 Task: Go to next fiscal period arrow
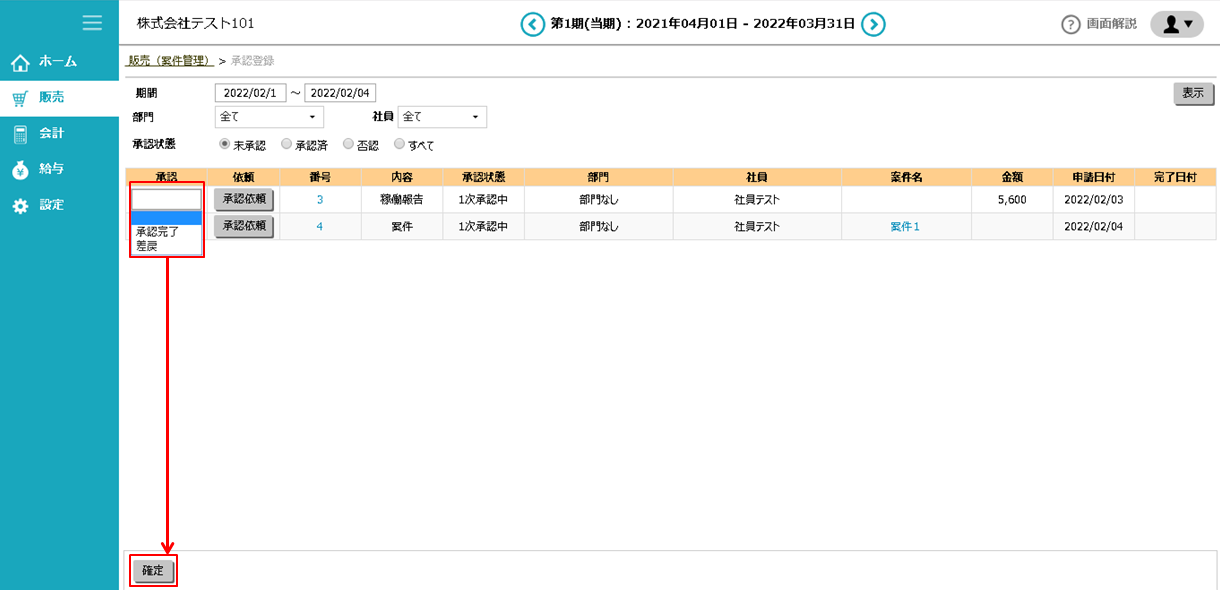873,24
